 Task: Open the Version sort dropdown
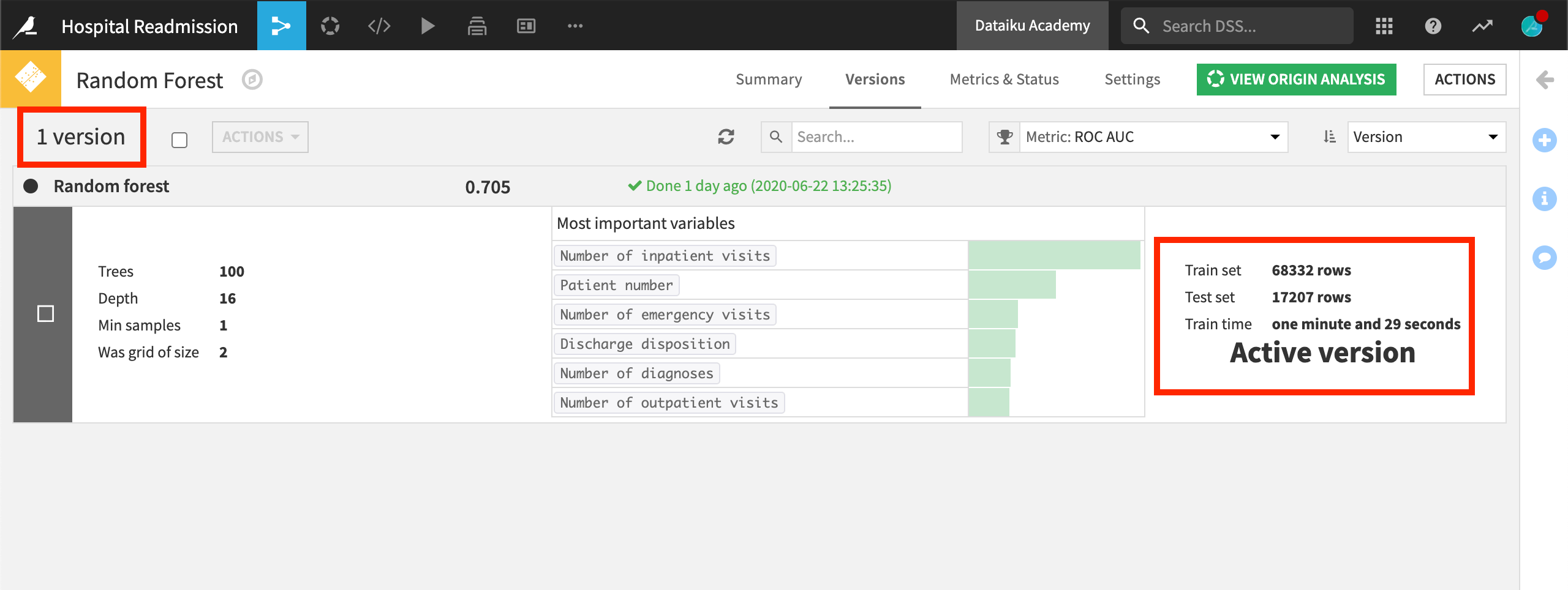point(1427,136)
